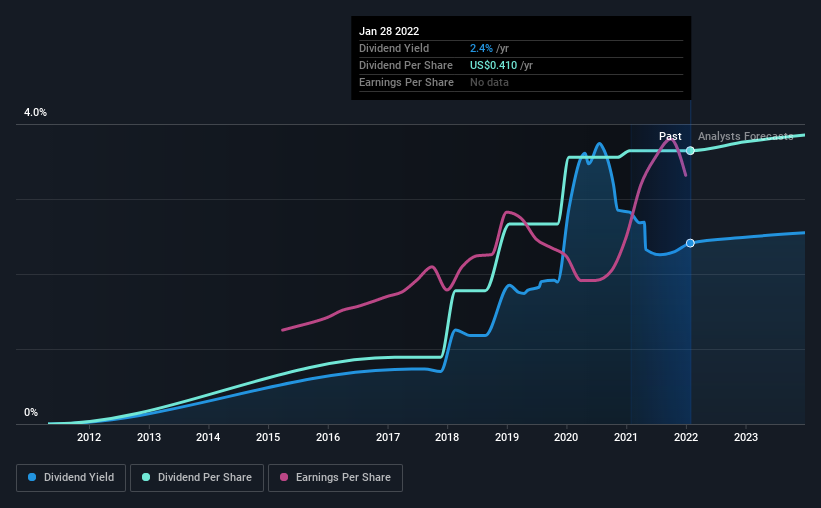
Task: Click the 2.4% dividend yield tooltip value
Action: coord(481,48)
